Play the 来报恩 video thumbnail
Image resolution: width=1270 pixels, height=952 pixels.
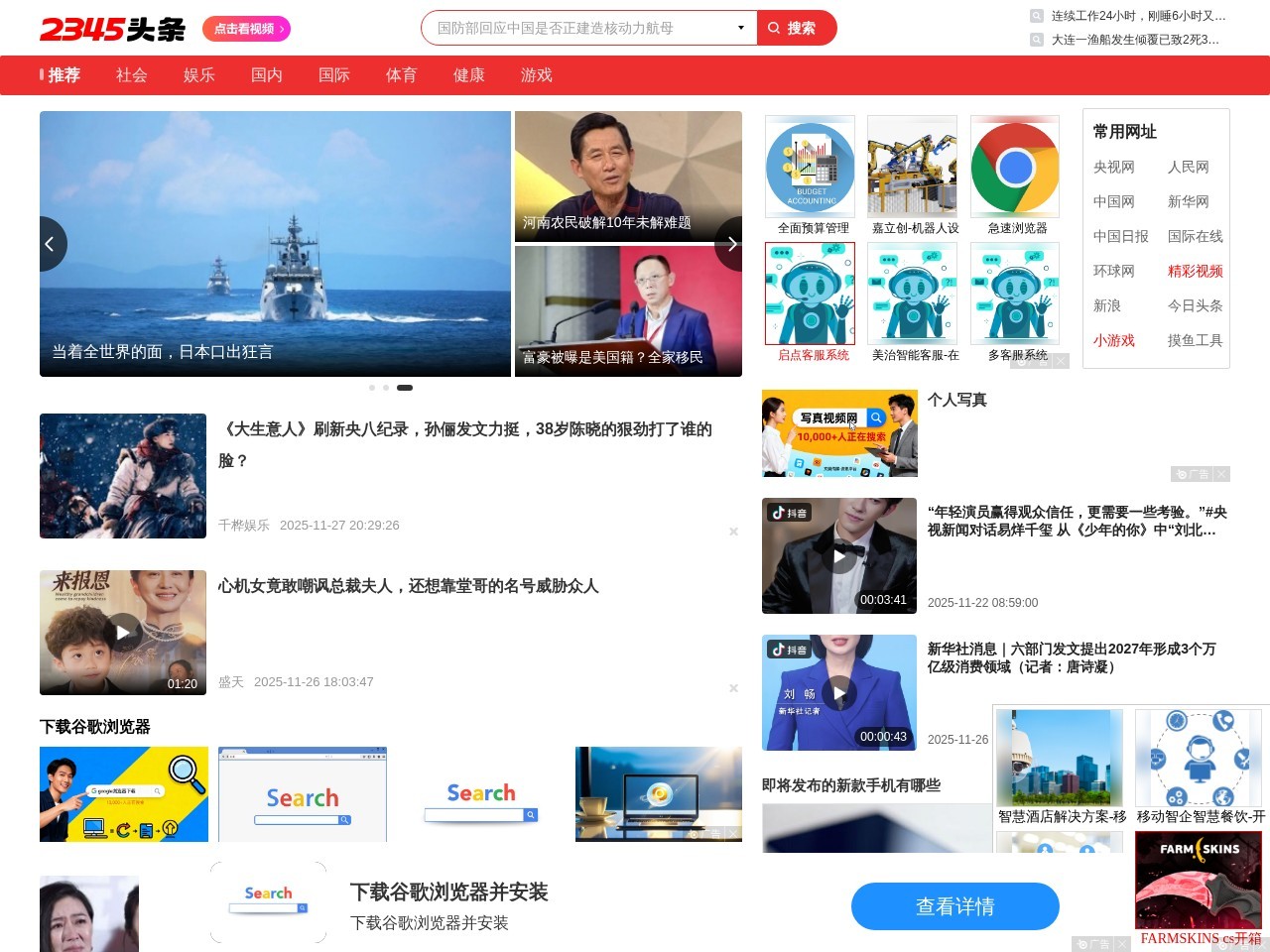click(122, 632)
